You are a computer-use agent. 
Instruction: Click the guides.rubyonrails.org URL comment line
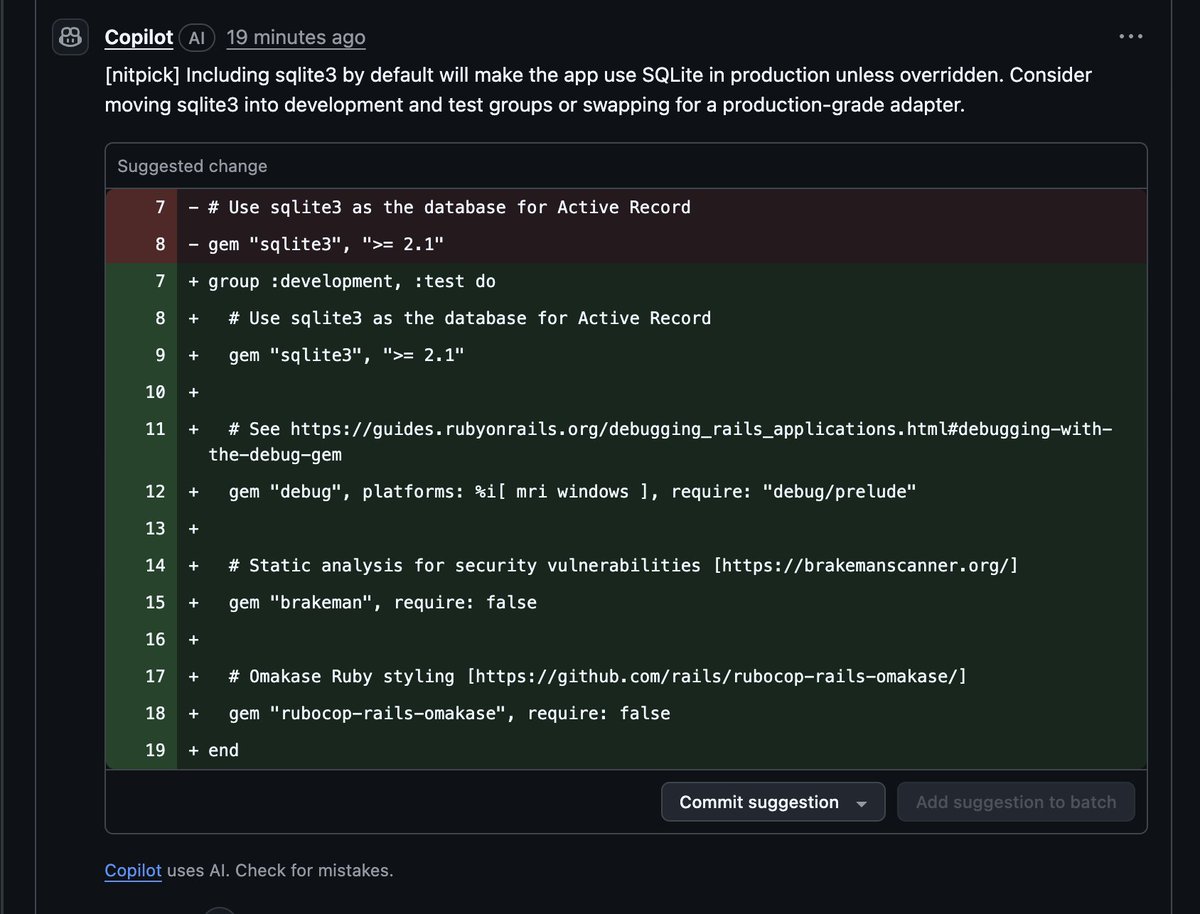coord(626,441)
